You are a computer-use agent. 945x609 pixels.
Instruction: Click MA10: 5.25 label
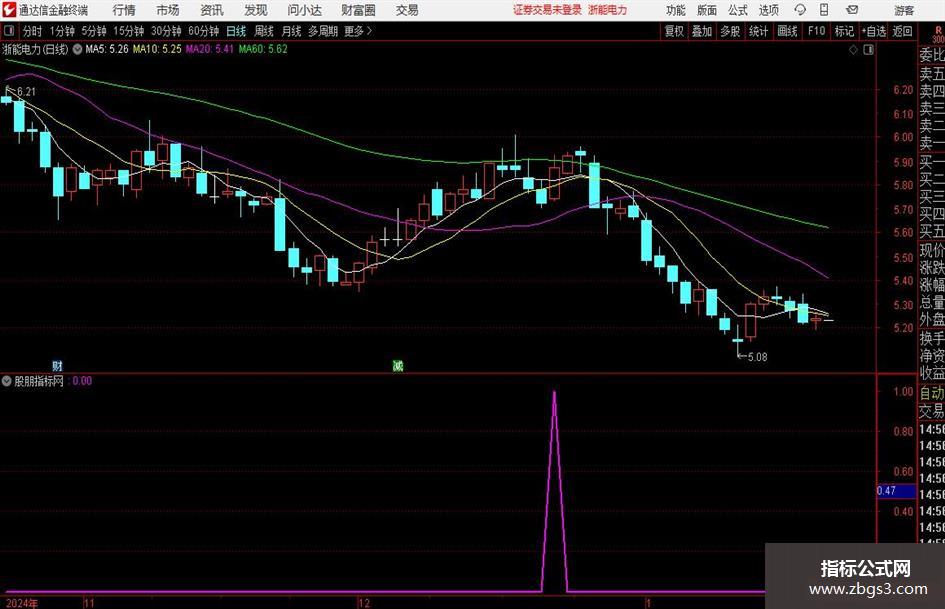coord(157,49)
